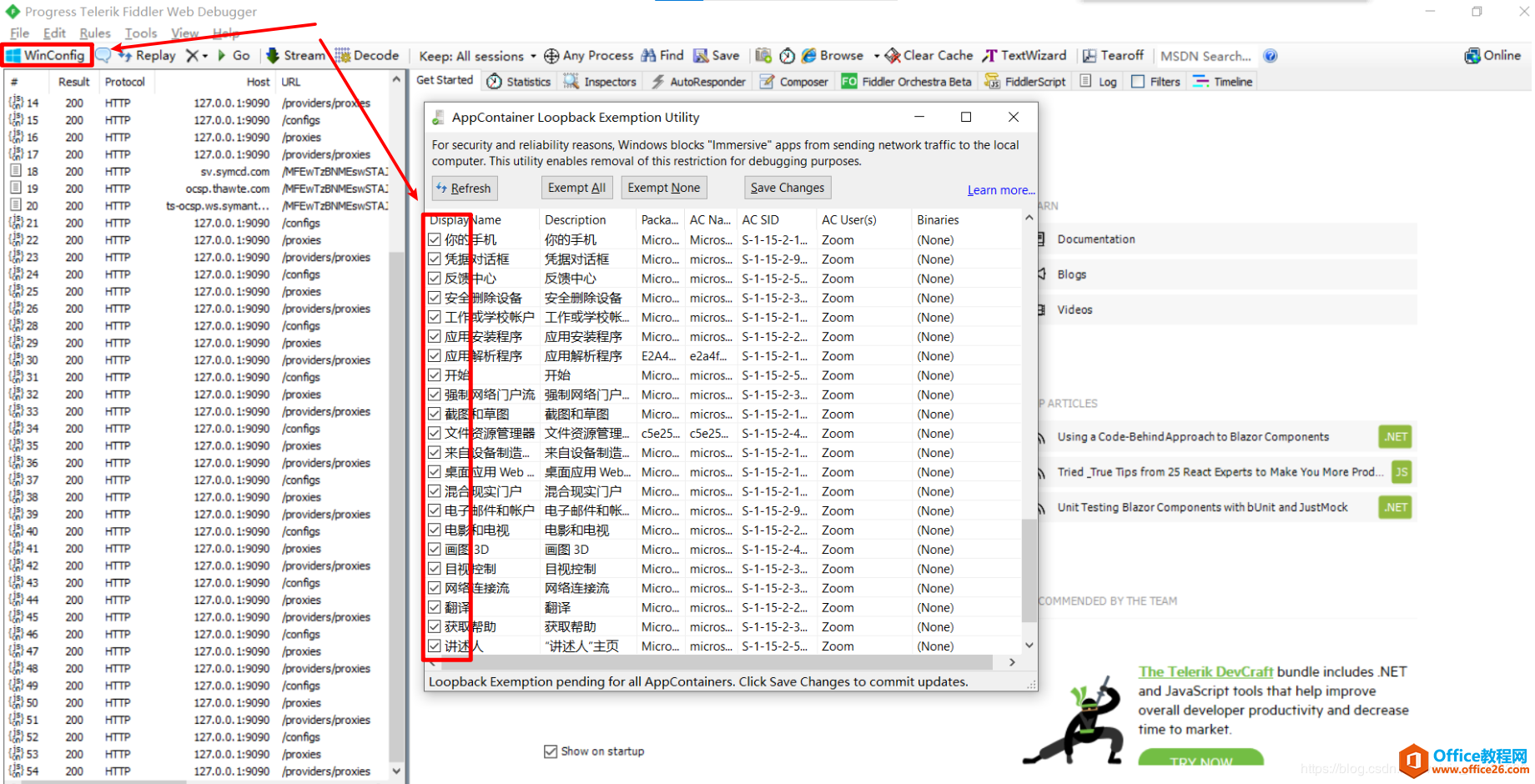This screenshot has height=784, width=1535.
Task: Open the Edit menu
Action: pyautogui.click(x=55, y=33)
